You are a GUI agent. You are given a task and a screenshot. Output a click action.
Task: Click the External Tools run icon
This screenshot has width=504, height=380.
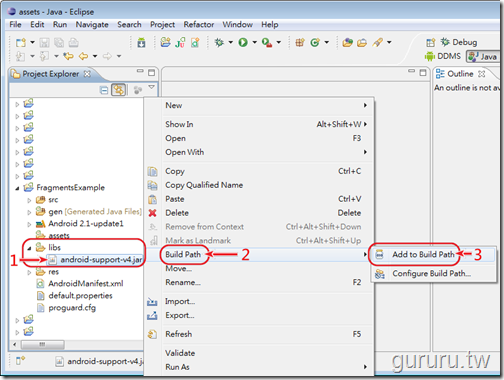click(x=267, y=42)
